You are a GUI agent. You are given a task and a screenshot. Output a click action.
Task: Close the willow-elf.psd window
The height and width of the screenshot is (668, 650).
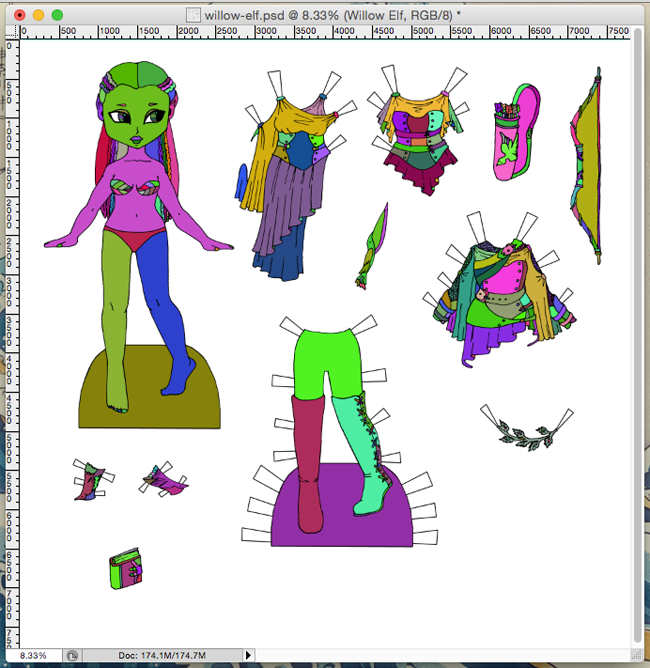point(20,15)
